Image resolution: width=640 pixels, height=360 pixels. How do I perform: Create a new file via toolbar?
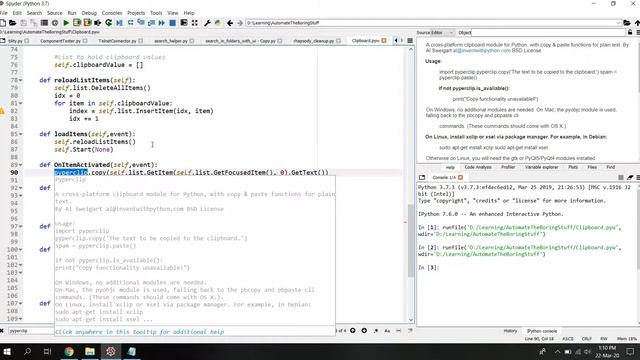(x=3, y=23)
